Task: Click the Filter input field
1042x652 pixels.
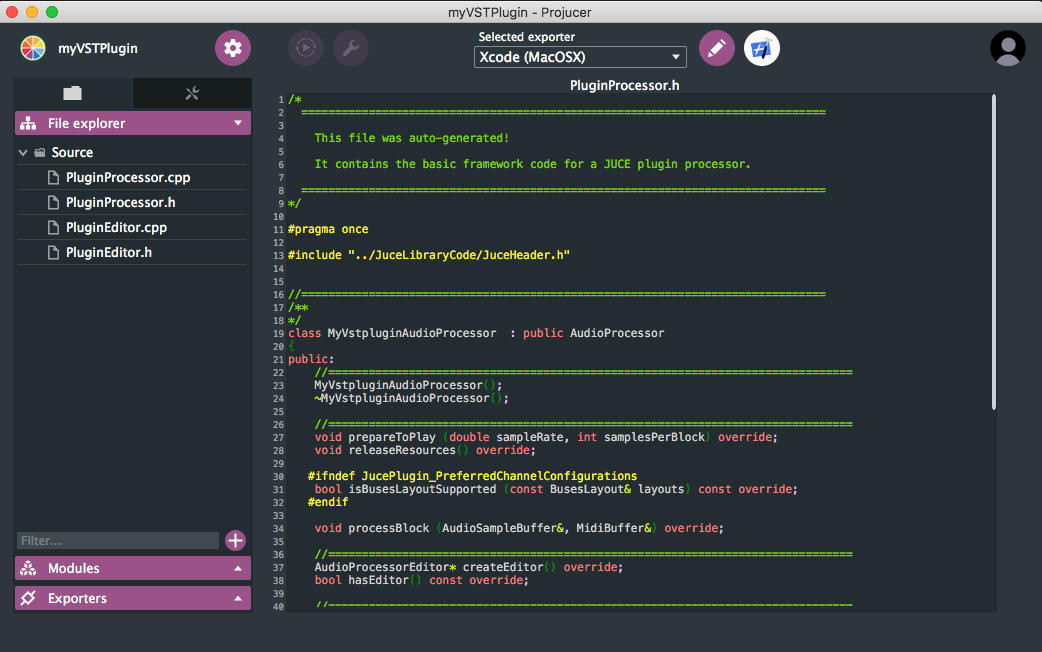Action: (x=118, y=540)
